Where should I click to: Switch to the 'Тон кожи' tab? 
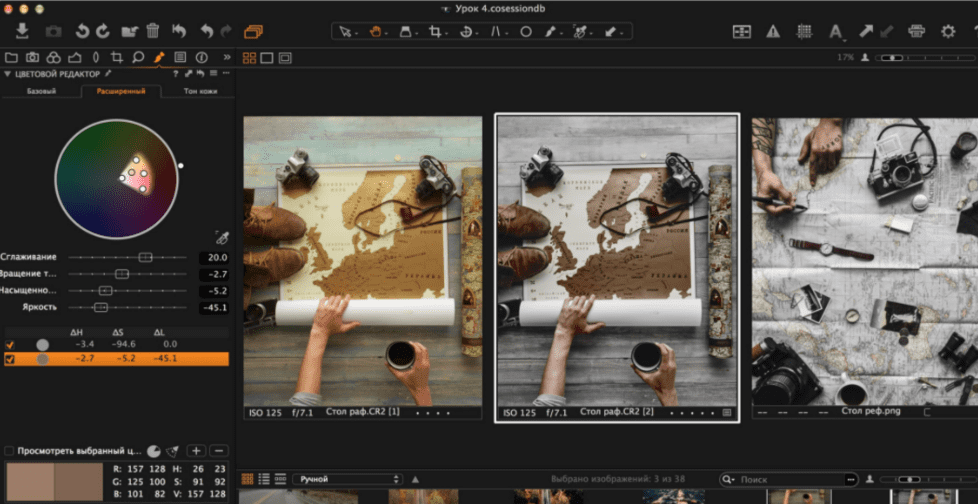click(x=201, y=91)
